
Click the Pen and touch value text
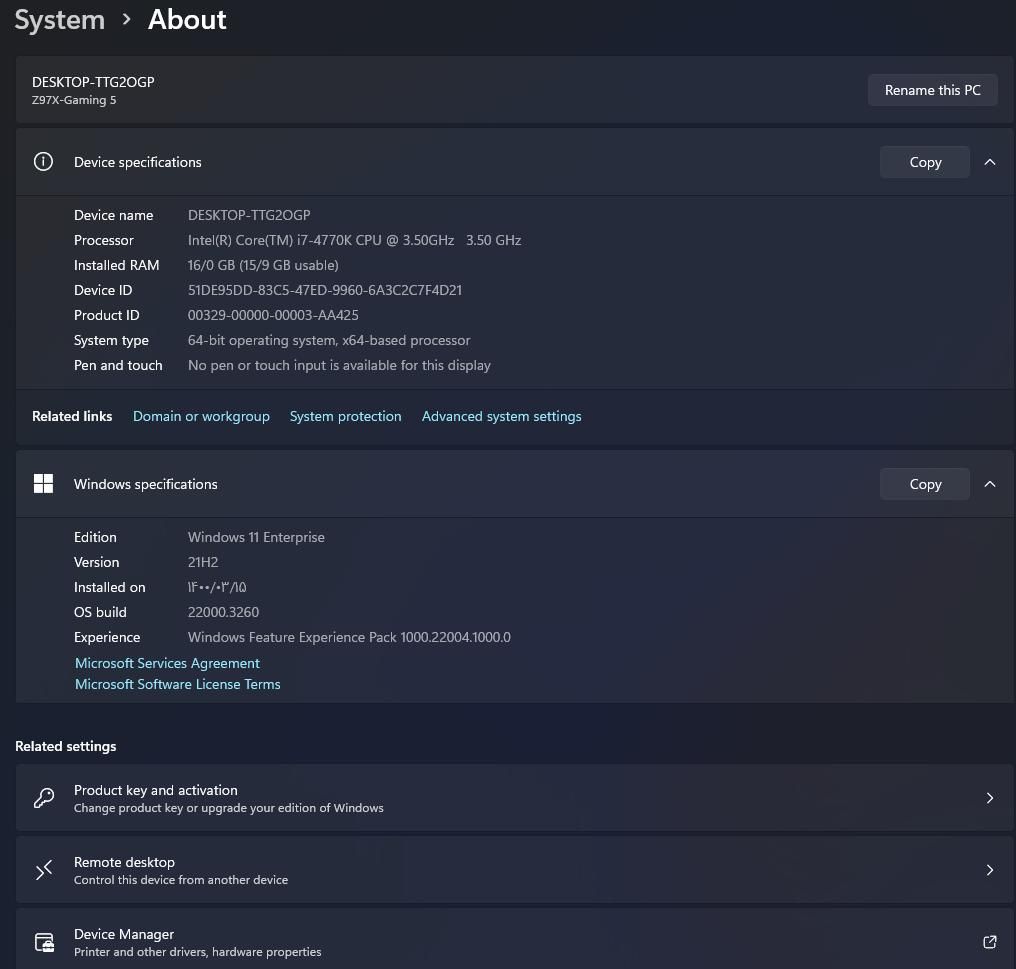pos(339,366)
